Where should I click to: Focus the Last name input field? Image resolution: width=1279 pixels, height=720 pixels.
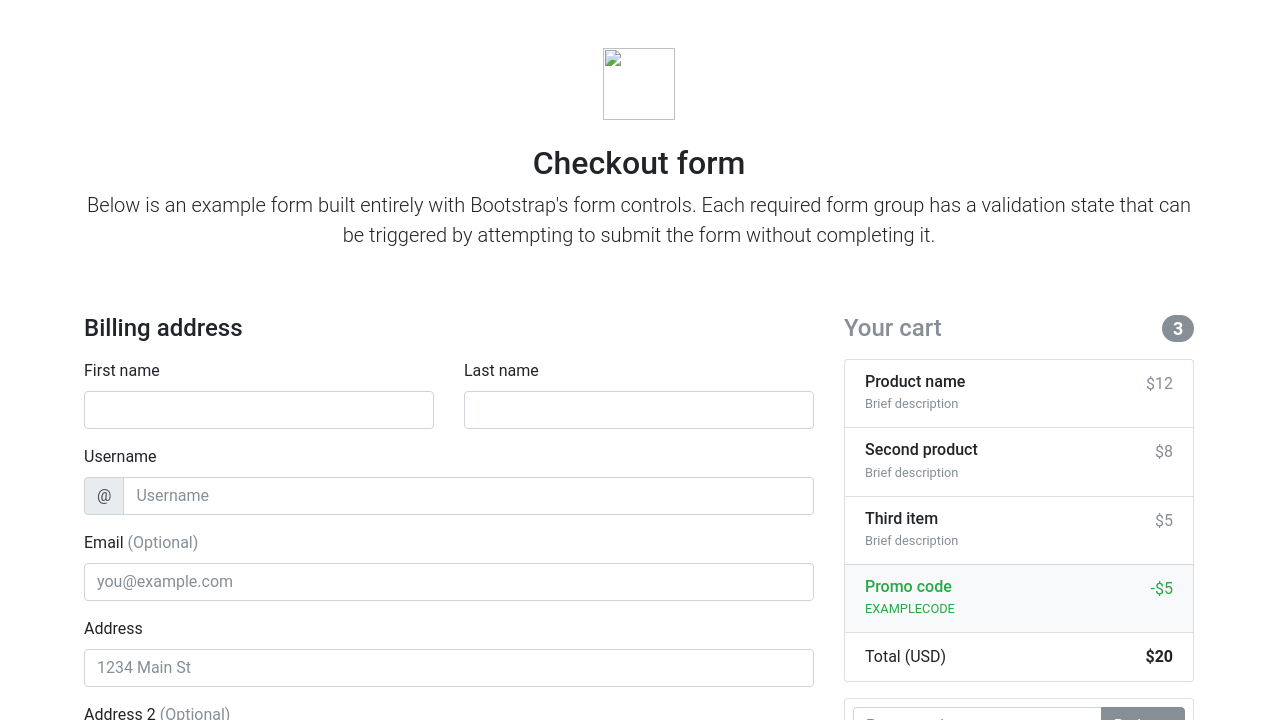click(x=638, y=410)
